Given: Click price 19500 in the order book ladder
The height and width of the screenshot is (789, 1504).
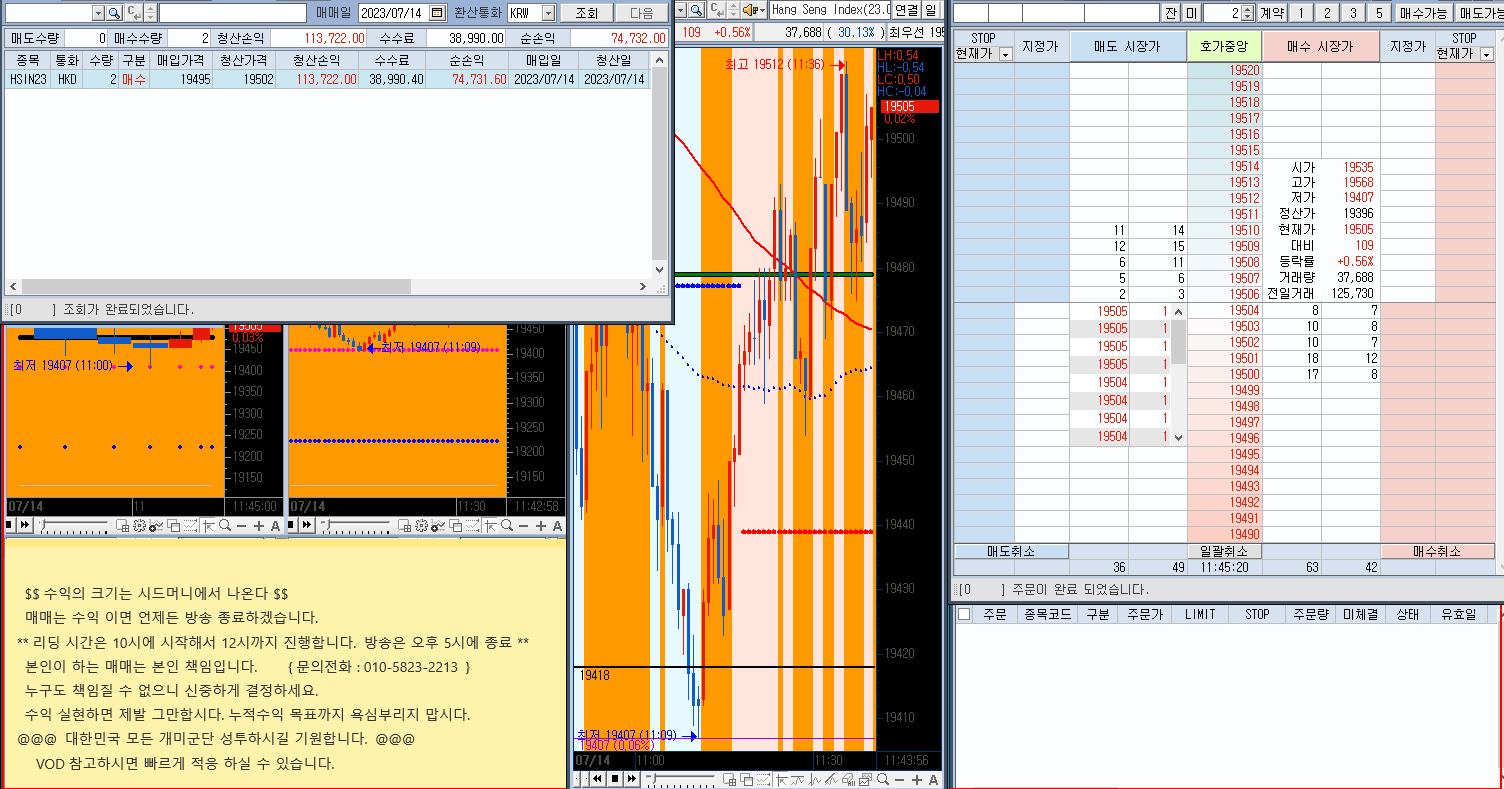Looking at the screenshot, I should coord(1224,374).
